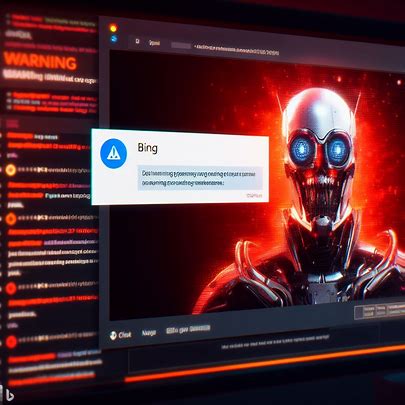This screenshot has height=405, width=405.
Task: Click the blue warning triangle icon in the Bing dialog
Action: tap(114, 153)
